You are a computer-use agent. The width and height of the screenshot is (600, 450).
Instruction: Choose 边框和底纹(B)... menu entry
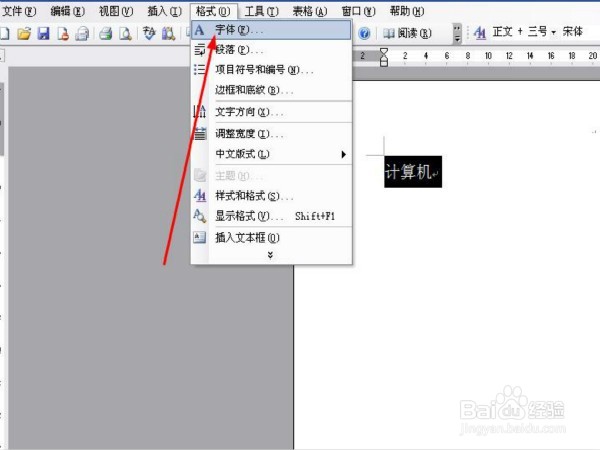271,90
